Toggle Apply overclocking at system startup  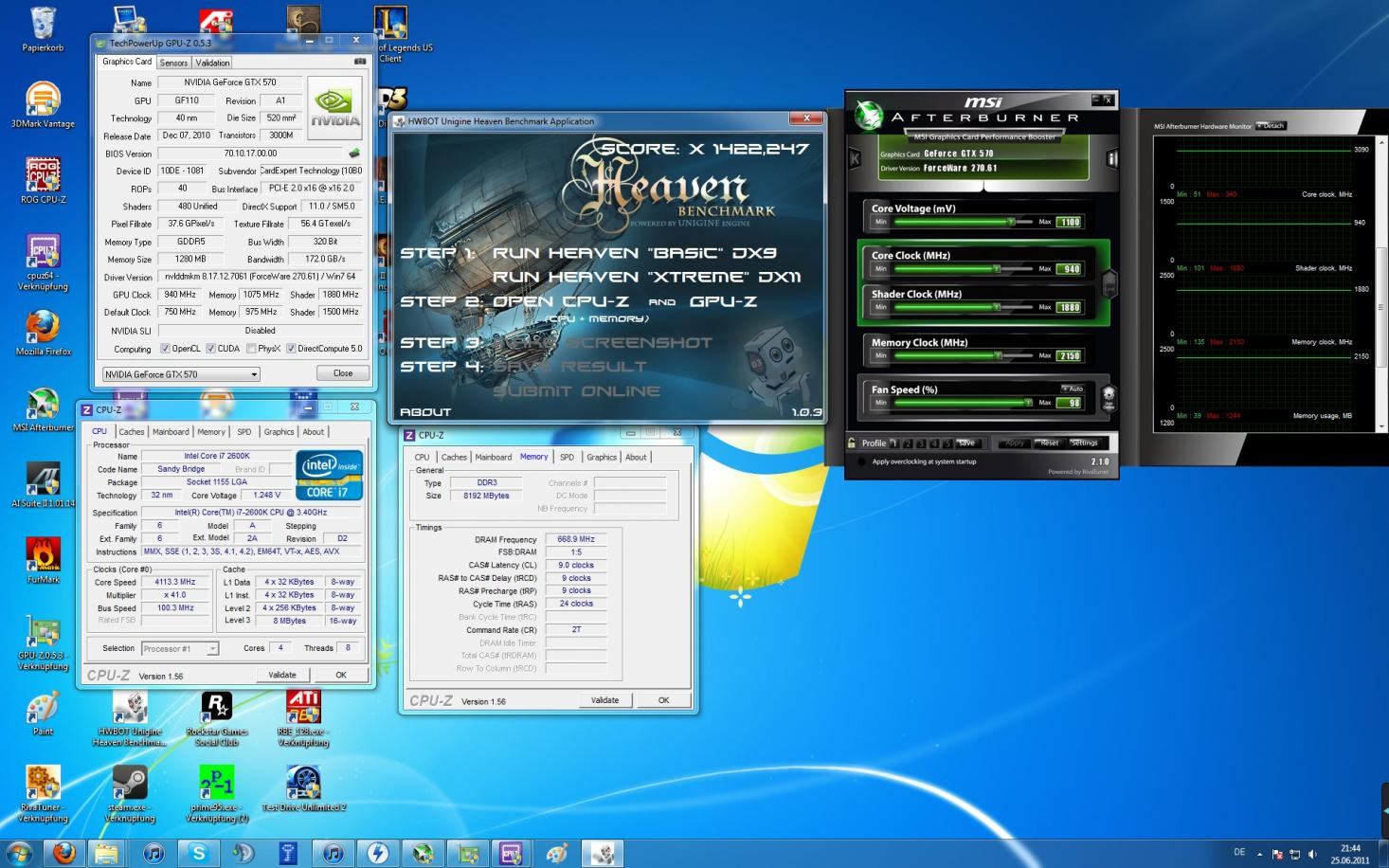[x=861, y=461]
